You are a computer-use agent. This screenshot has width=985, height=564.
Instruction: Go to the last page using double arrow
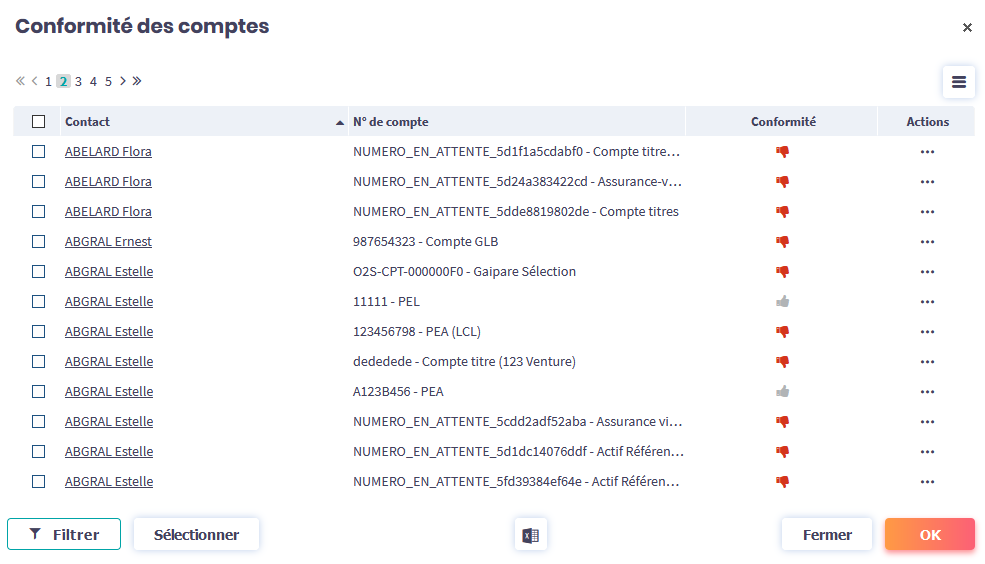point(137,81)
